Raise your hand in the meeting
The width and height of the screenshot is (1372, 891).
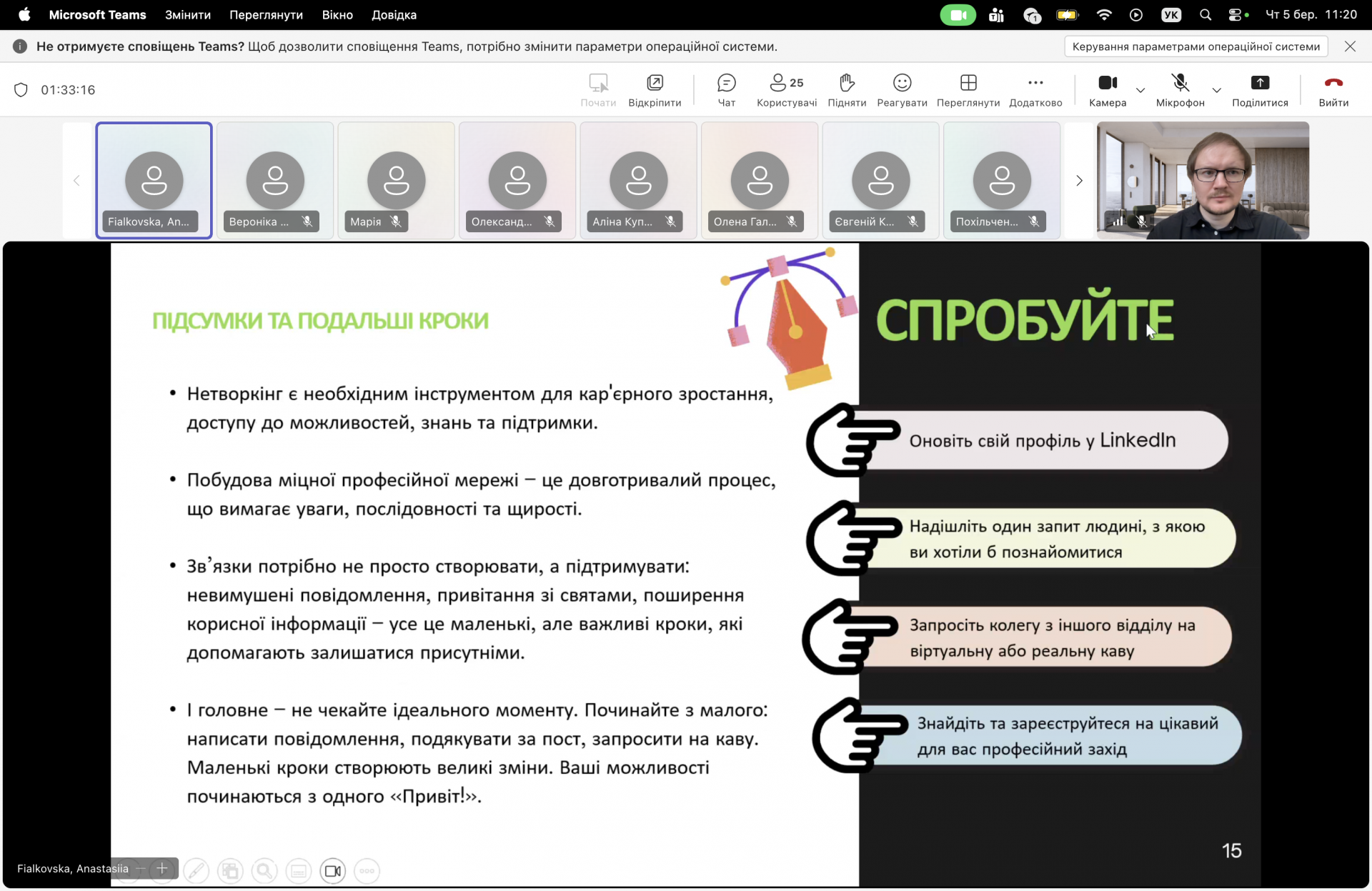coord(847,90)
